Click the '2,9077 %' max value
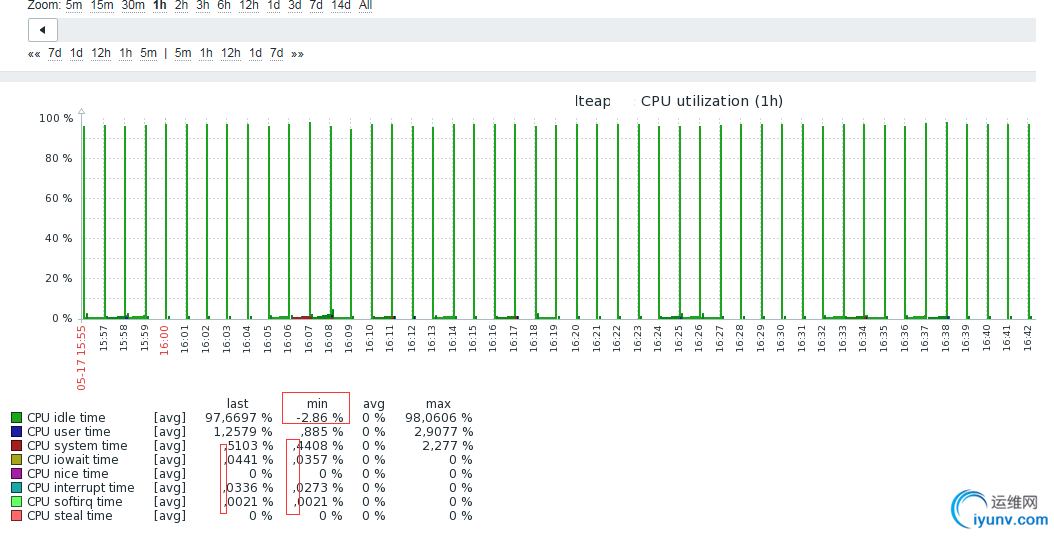The height and width of the screenshot is (536, 1054). (443, 432)
